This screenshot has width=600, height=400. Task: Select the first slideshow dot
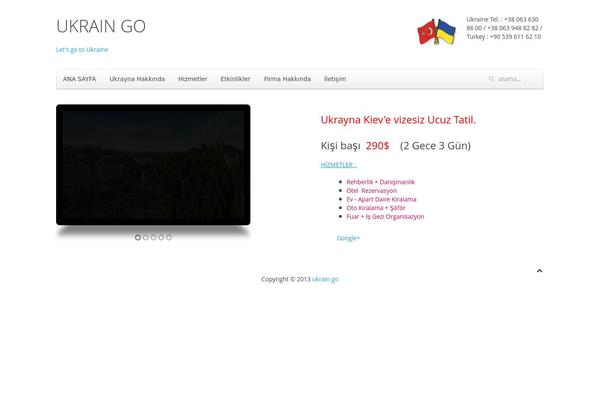click(x=138, y=237)
